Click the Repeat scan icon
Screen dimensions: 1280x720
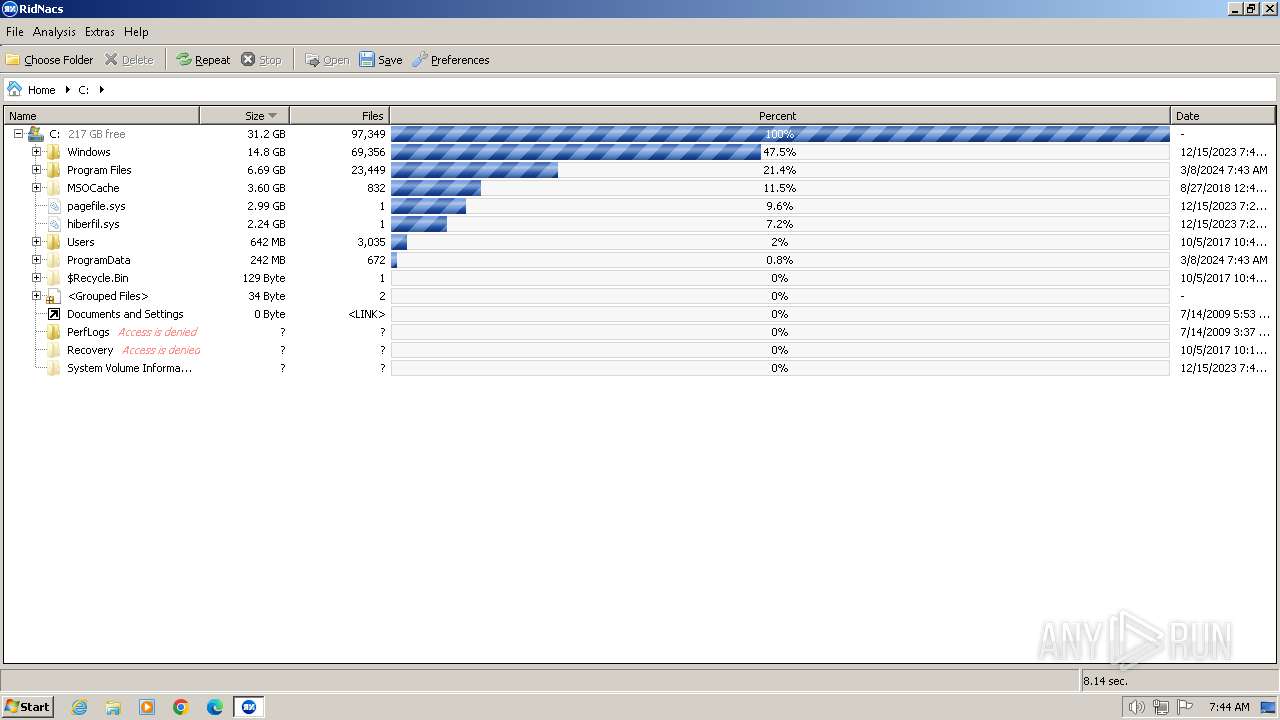coord(184,60)
